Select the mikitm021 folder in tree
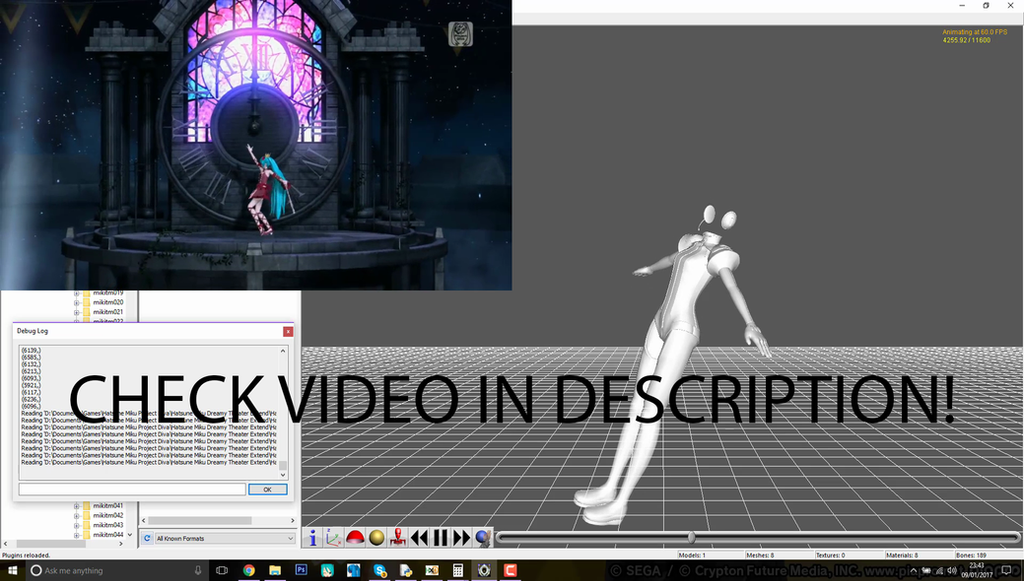Screen dimensions: 1024x581 [x=108, y=312]
